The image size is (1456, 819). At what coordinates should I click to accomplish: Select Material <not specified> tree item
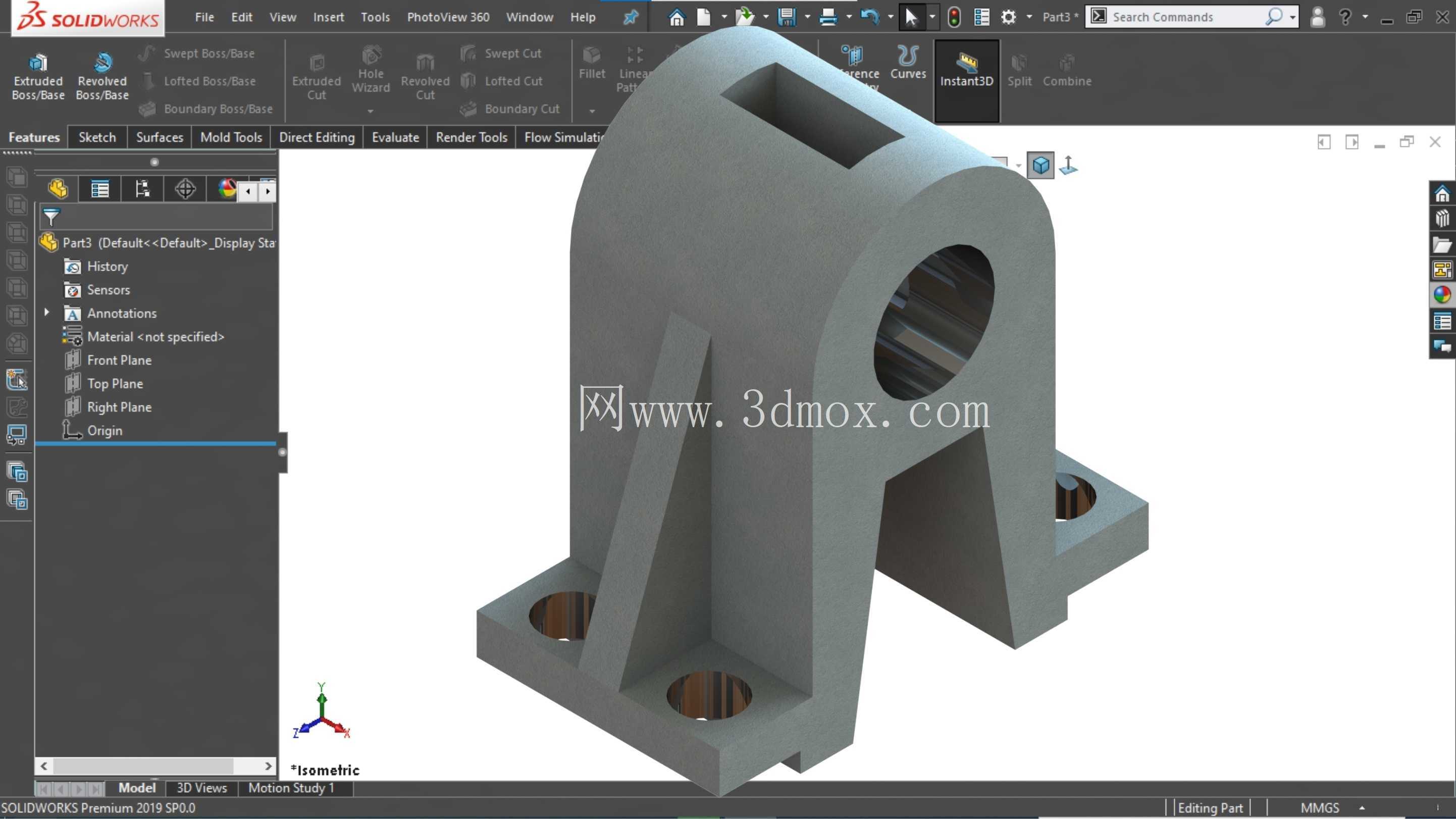tap(143, 337)
